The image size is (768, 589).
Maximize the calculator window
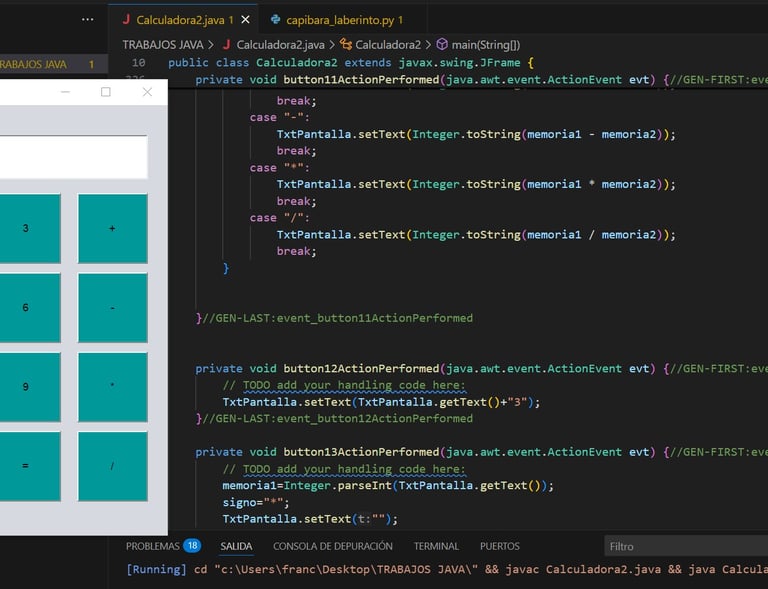106,92
